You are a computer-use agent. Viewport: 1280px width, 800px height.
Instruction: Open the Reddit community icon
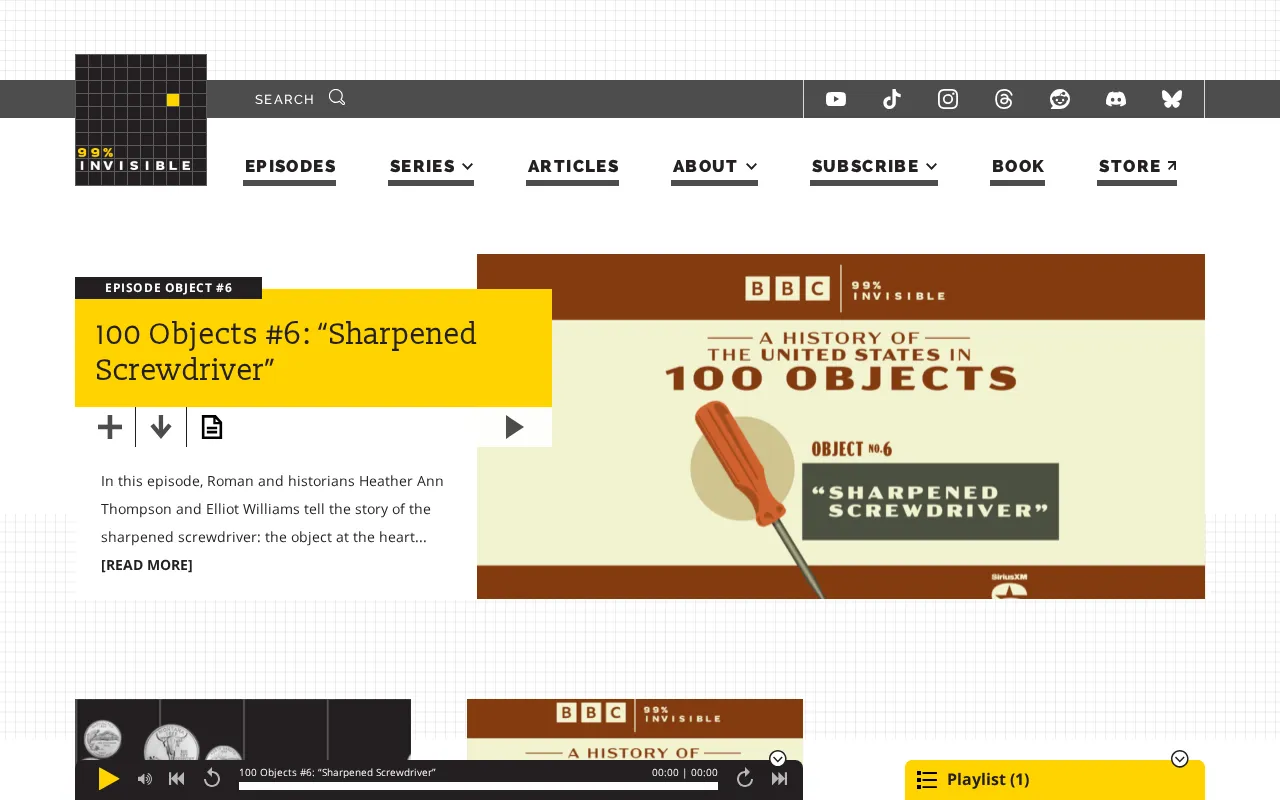pyautogui.click(x=1060, y=99)
